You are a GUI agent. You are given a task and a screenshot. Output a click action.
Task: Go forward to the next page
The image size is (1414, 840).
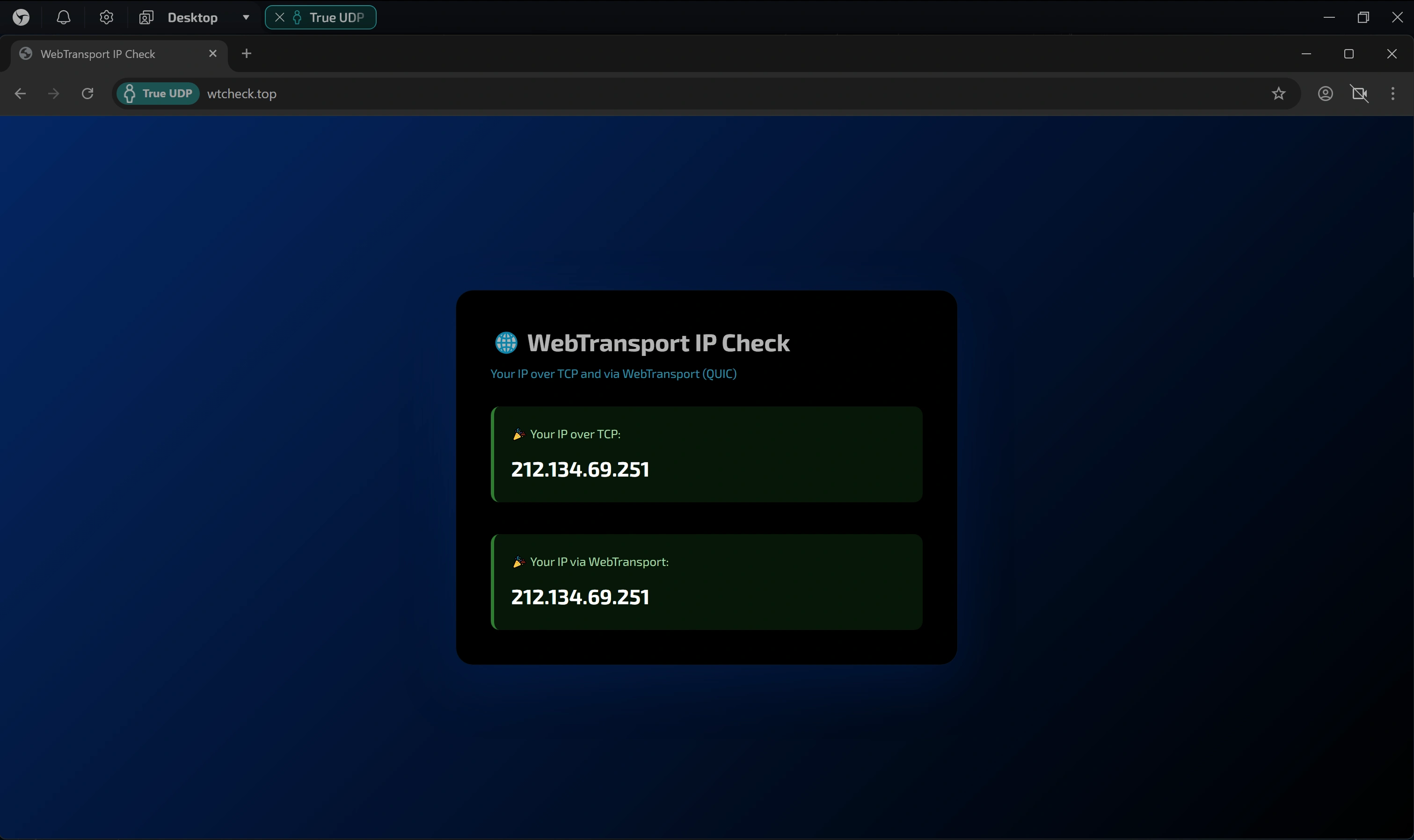54,94
